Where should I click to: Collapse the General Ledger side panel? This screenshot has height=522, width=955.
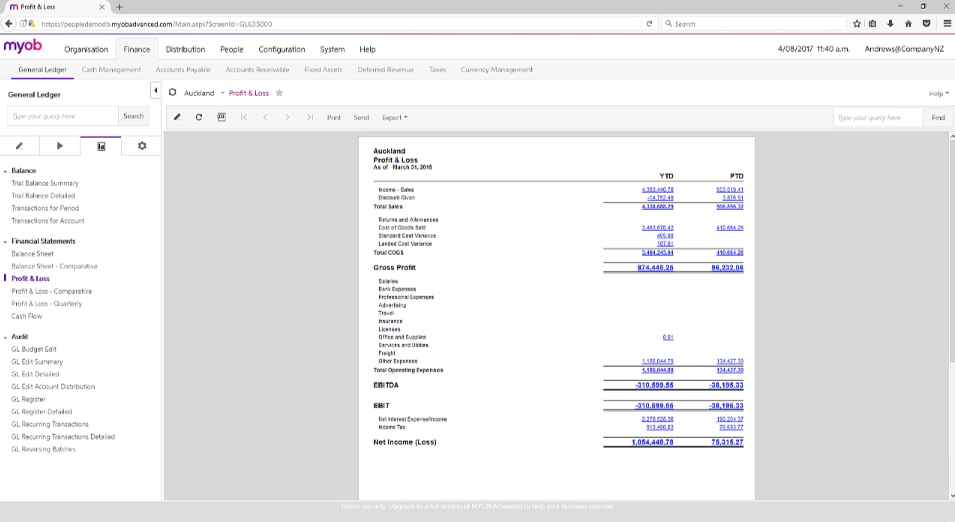point(156,92)
